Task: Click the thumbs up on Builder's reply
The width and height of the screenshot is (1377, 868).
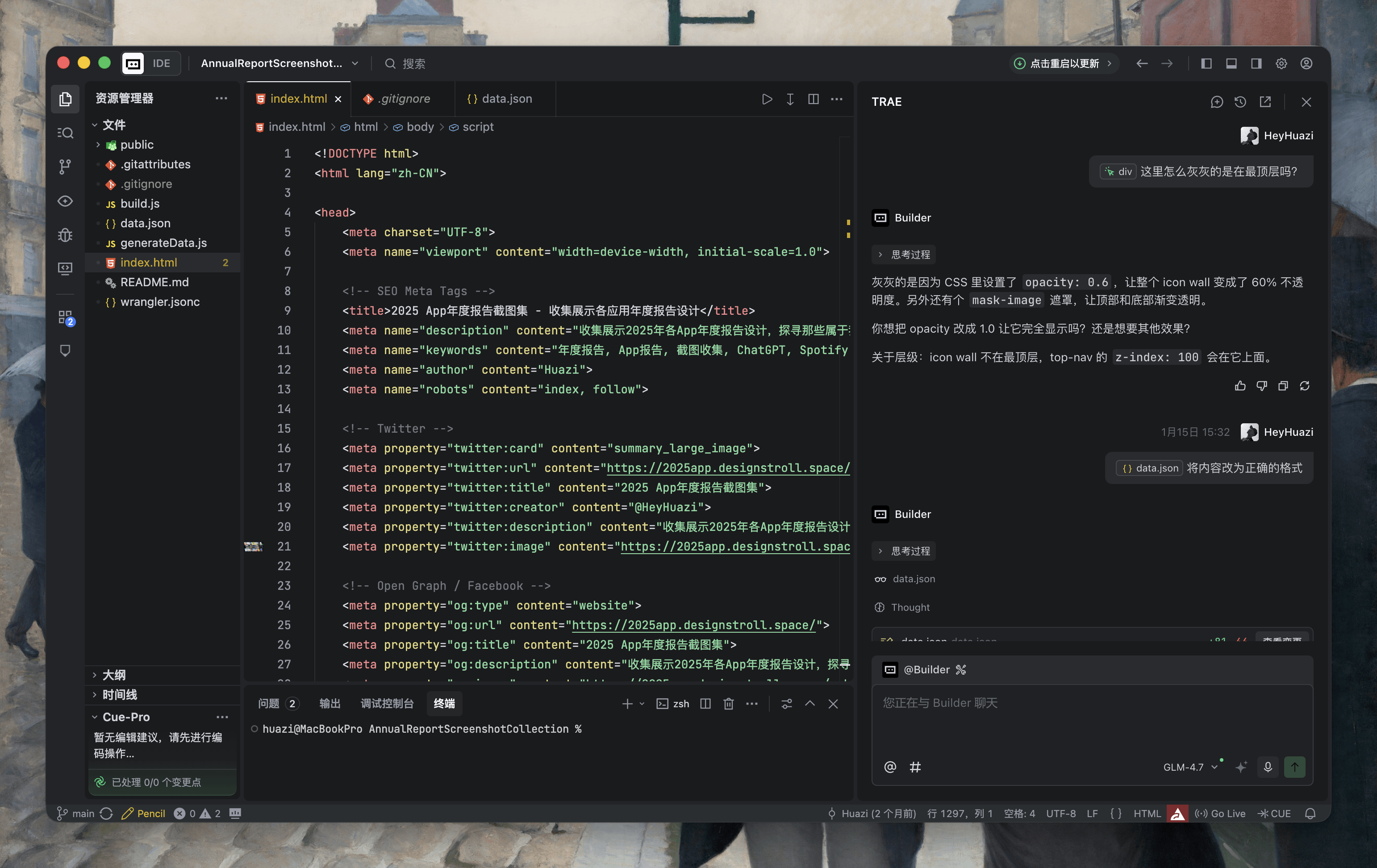Action: [x=1240, y=386]
